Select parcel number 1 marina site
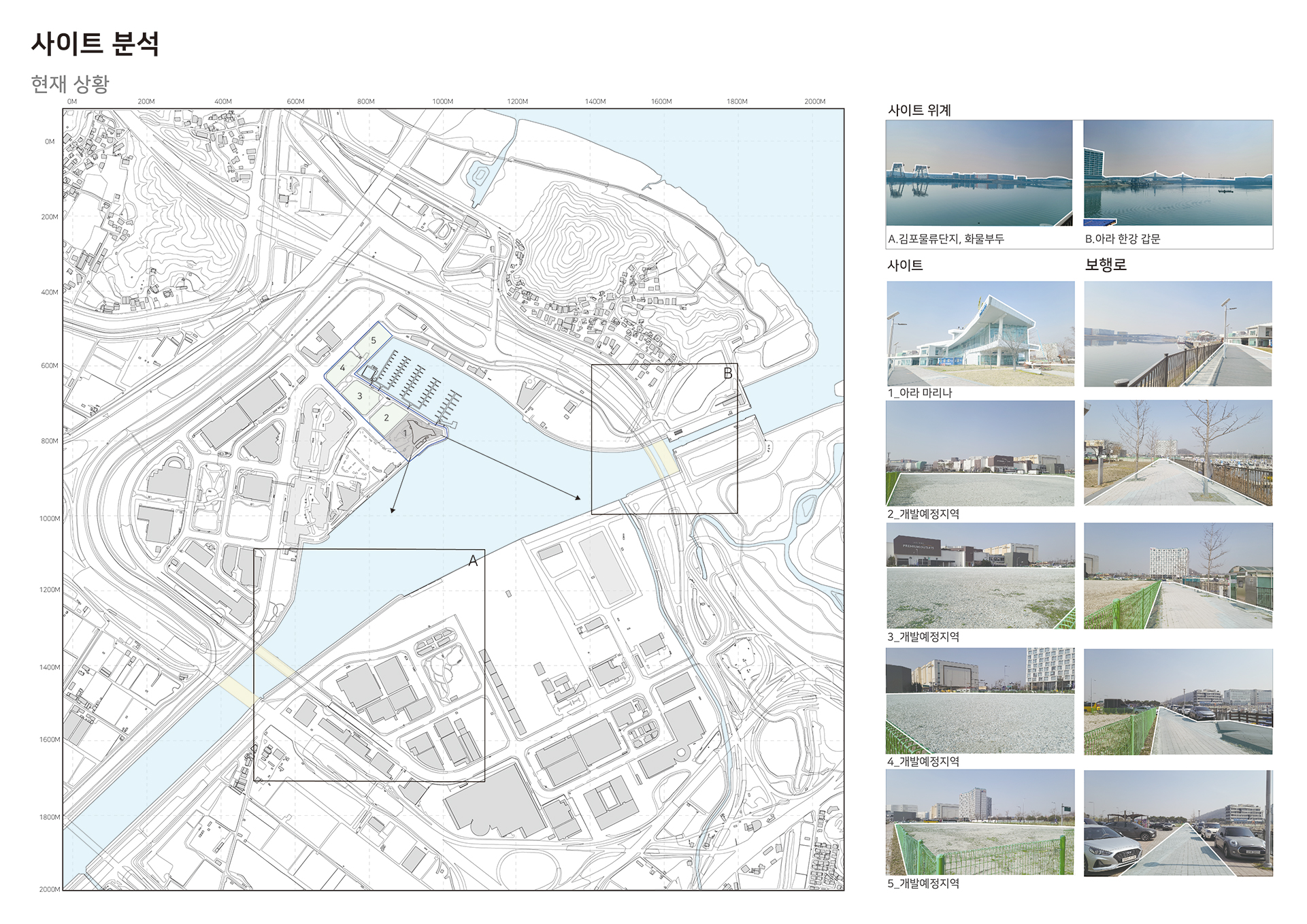The image size is (1307, 924). 406,433
